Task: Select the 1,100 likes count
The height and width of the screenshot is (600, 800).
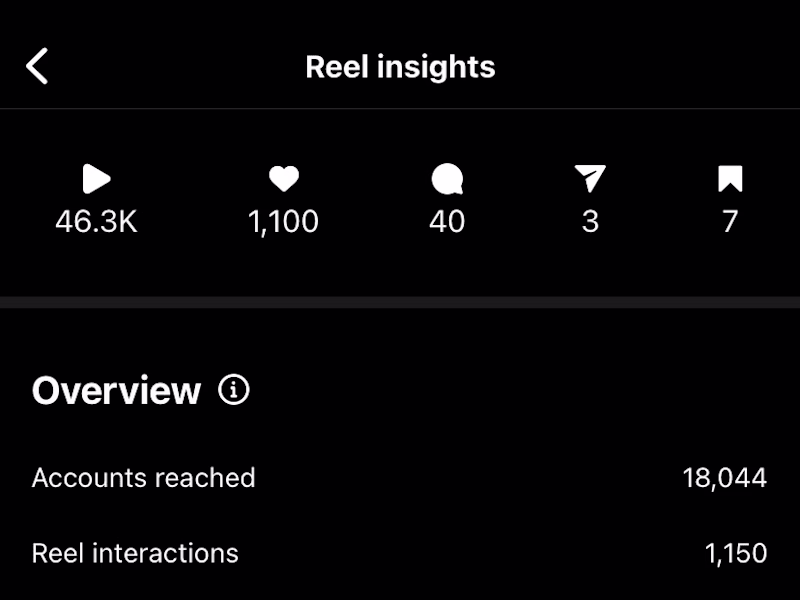Action: click(x=284, y=222)
